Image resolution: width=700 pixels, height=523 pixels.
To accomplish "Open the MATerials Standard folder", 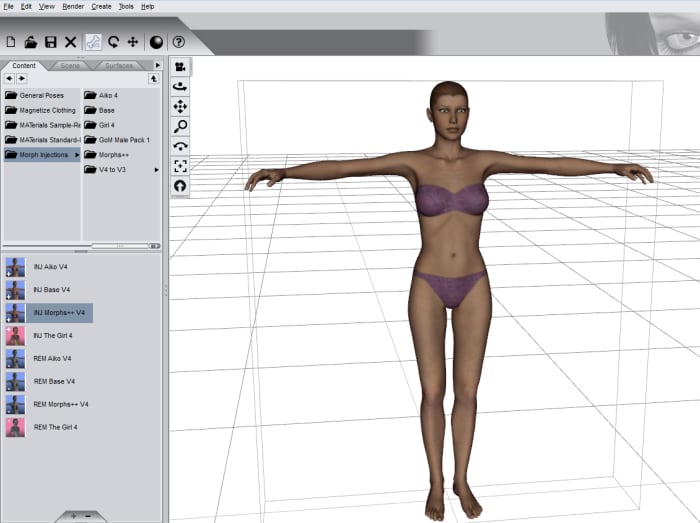I will pyautogui.click(x=42, y=140).
